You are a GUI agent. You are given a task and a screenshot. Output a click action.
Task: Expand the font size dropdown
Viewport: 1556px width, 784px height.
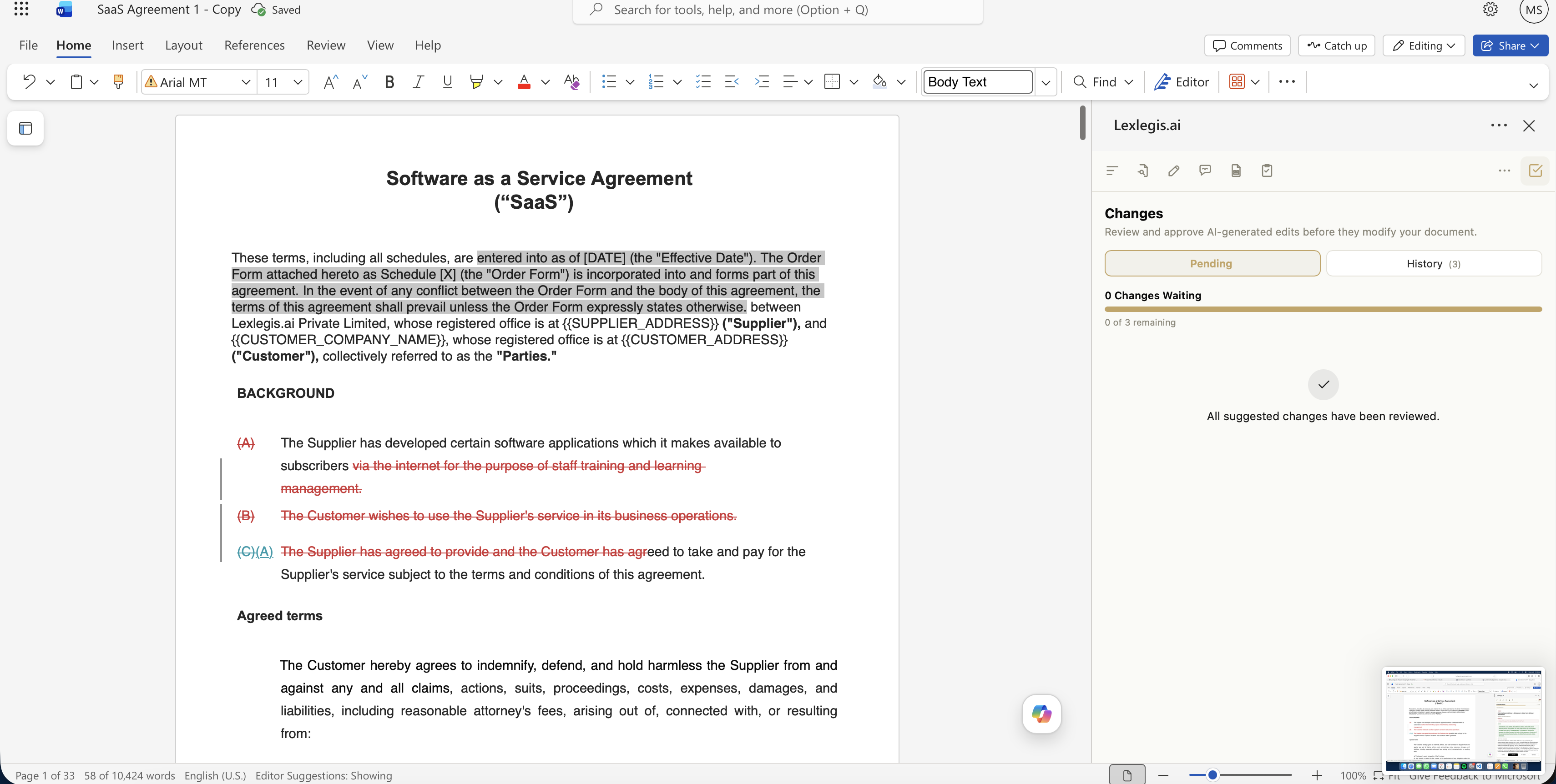tap(298, 82)
